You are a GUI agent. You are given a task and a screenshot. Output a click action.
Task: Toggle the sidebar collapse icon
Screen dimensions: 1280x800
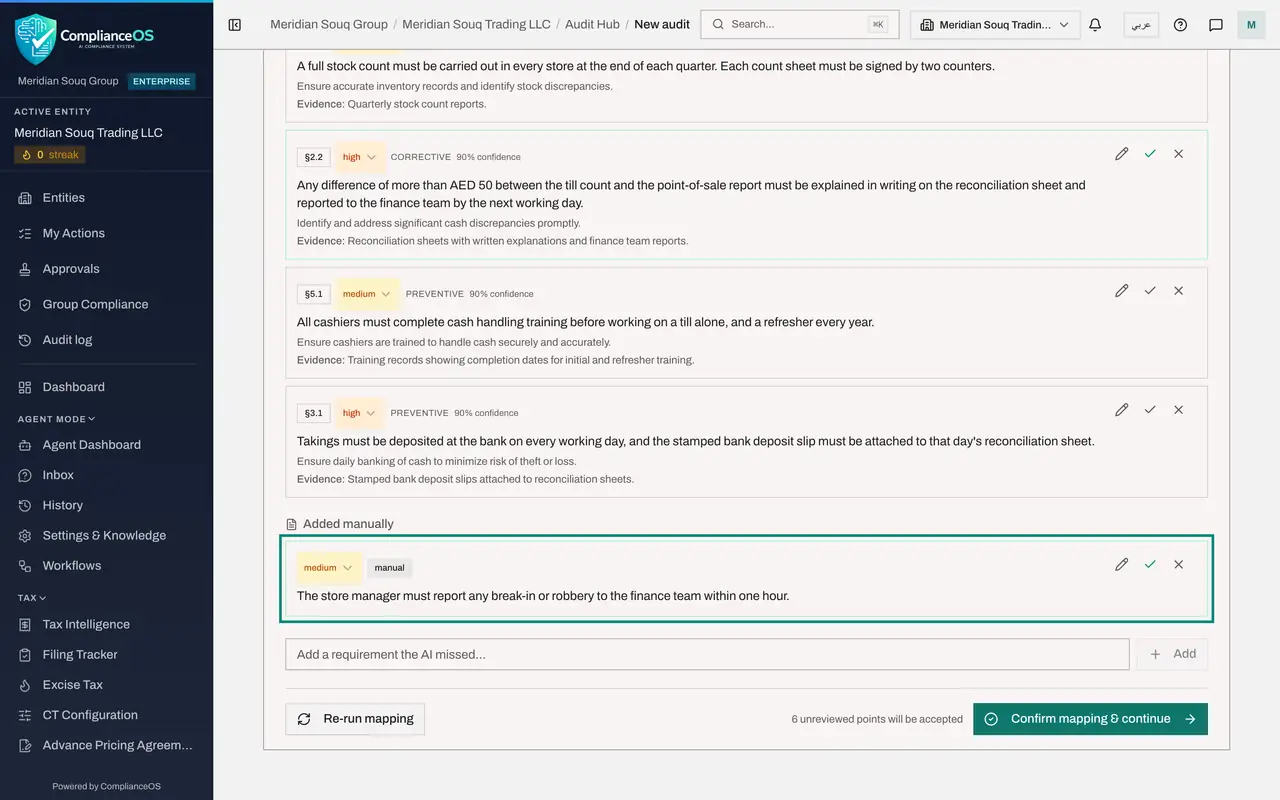click(235, 25)
